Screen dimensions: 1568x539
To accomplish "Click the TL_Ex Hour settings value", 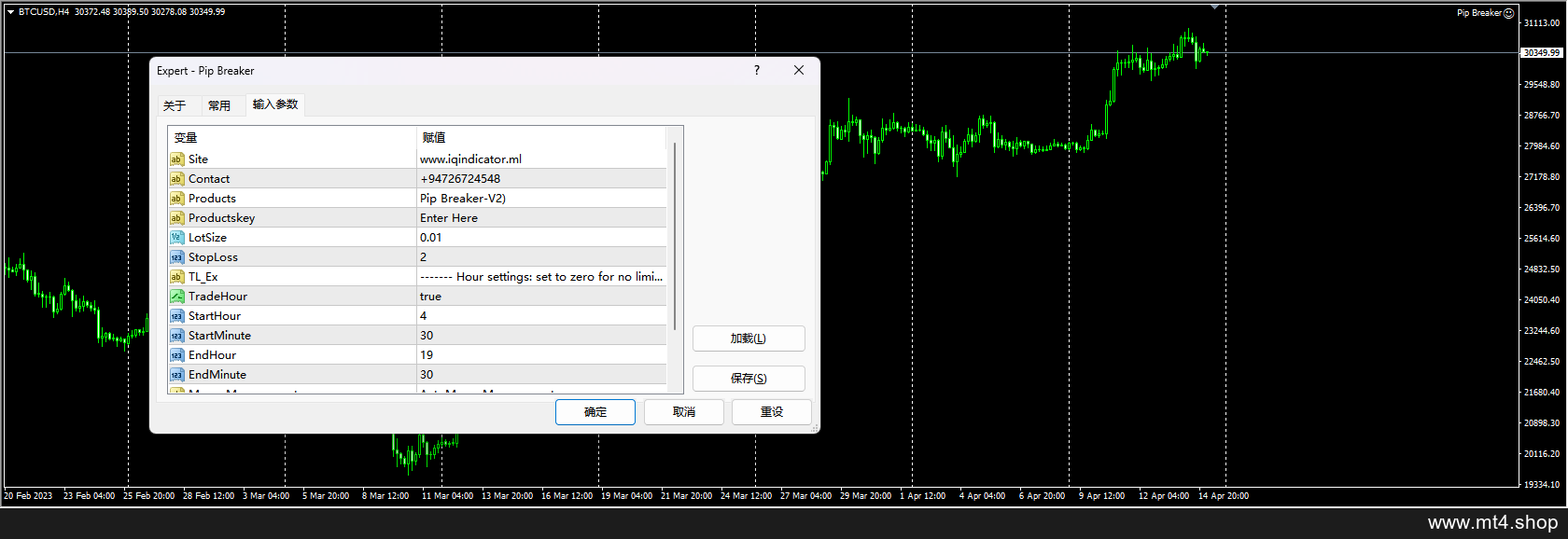I will click(x=541, y=277).
